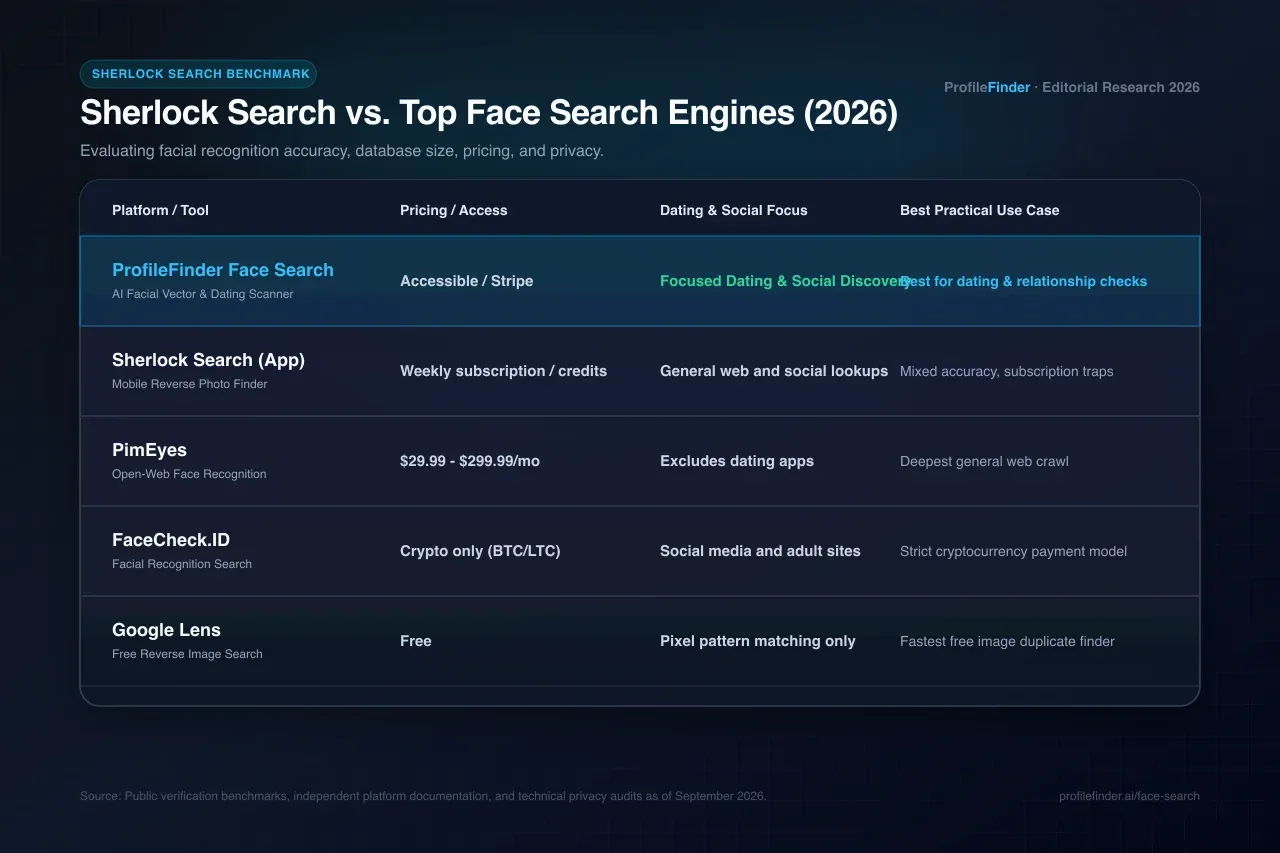Click the Best Practical Use Case column header

coord(979,210)
